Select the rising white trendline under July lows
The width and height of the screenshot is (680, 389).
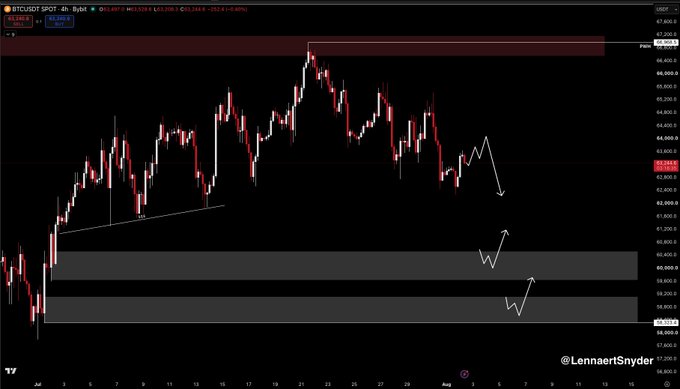tap(142, 219)
